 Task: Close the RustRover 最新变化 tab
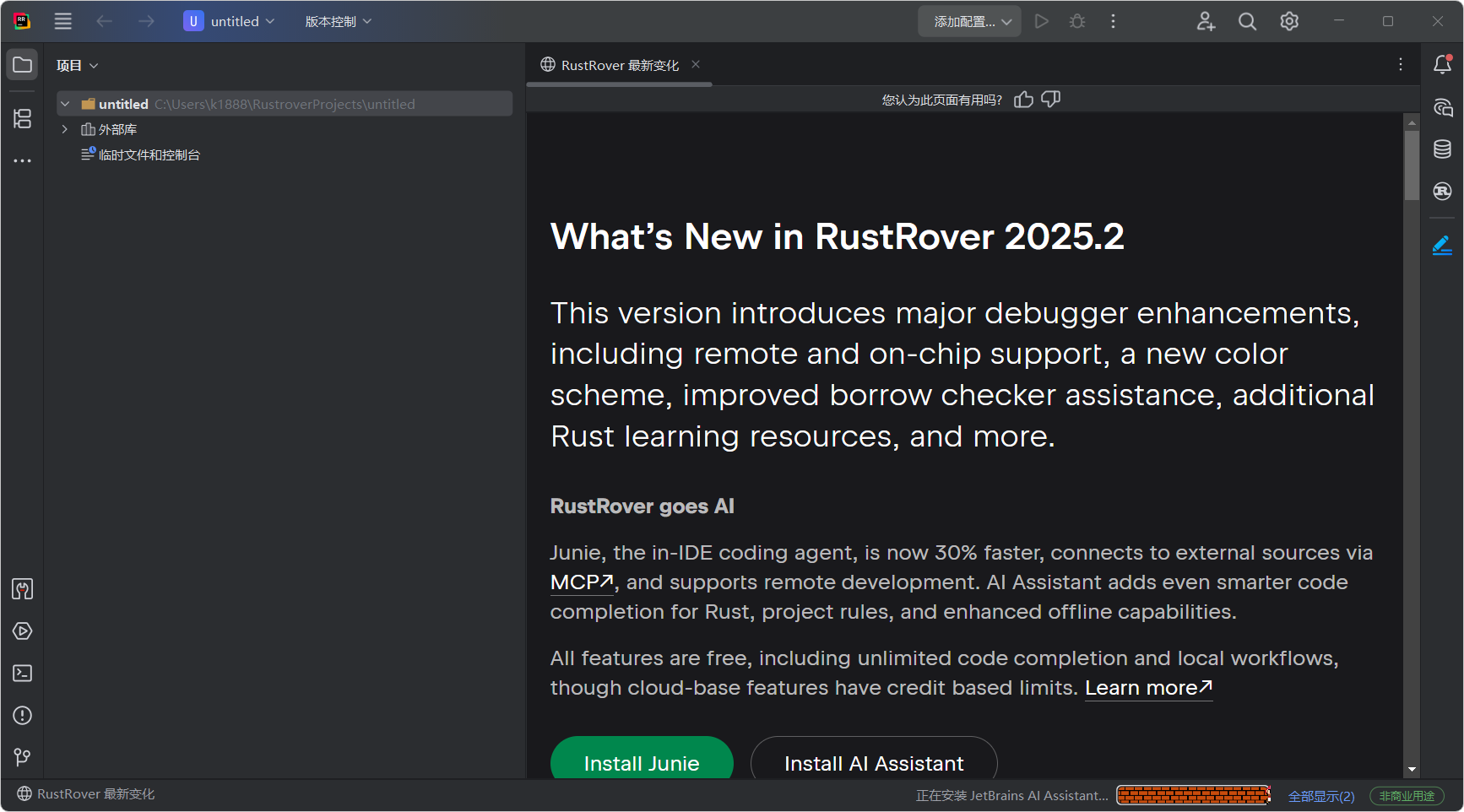(696, 64)
